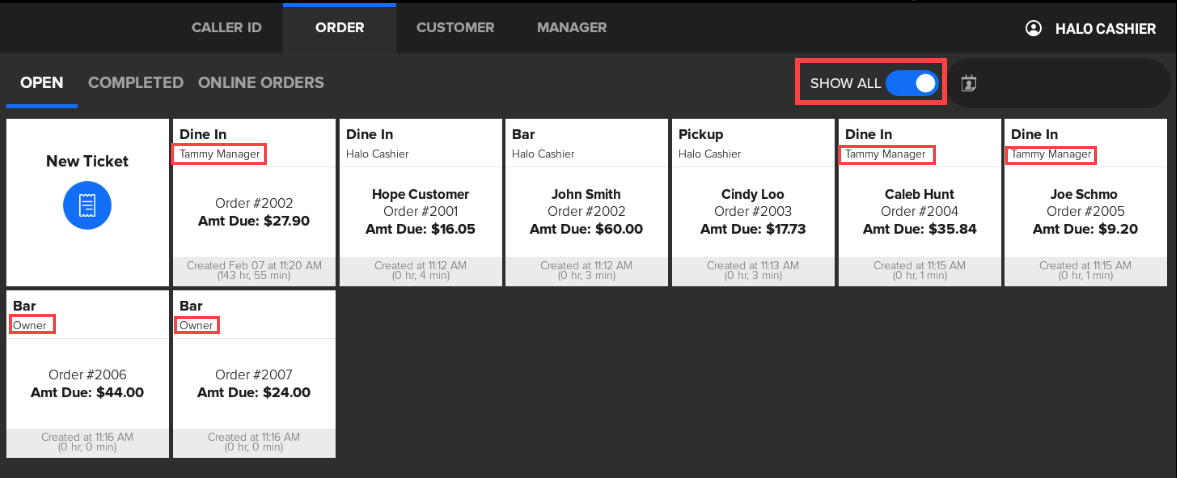Click the Halo Cashier account name
The image size is (1177, 478).
point(1105,29)
